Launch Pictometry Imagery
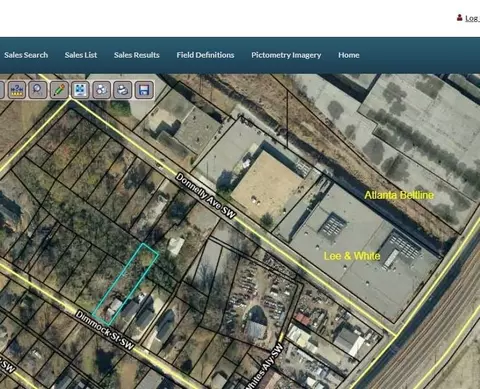Image resolution: width=480 pixels, height=389 pixels. click(286, 55)
